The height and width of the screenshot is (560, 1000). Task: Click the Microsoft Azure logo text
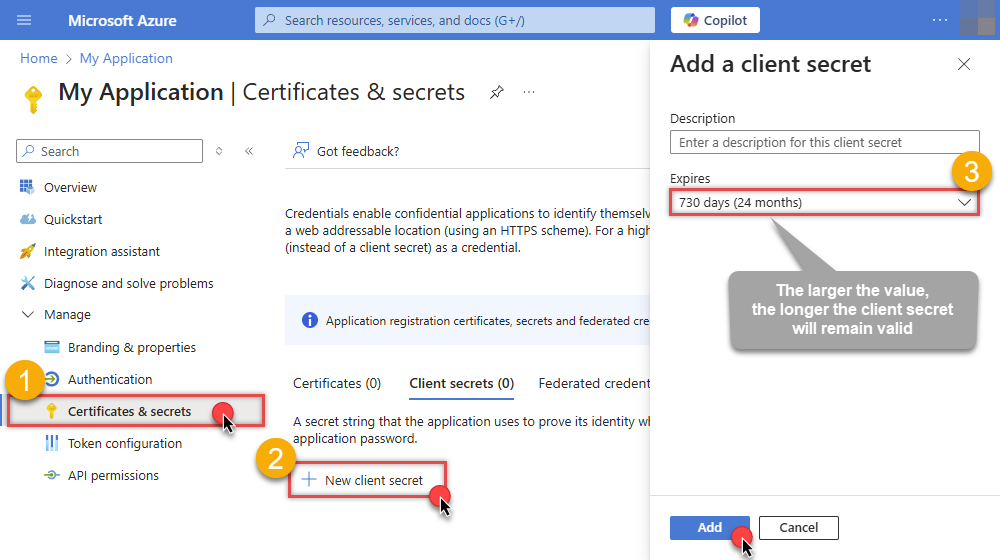122,20
